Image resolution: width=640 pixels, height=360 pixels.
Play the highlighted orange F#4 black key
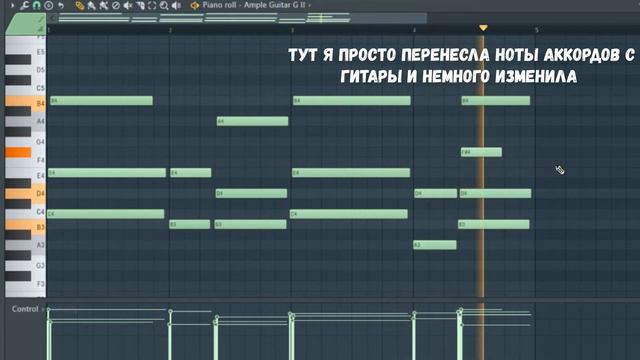(18, 152)
